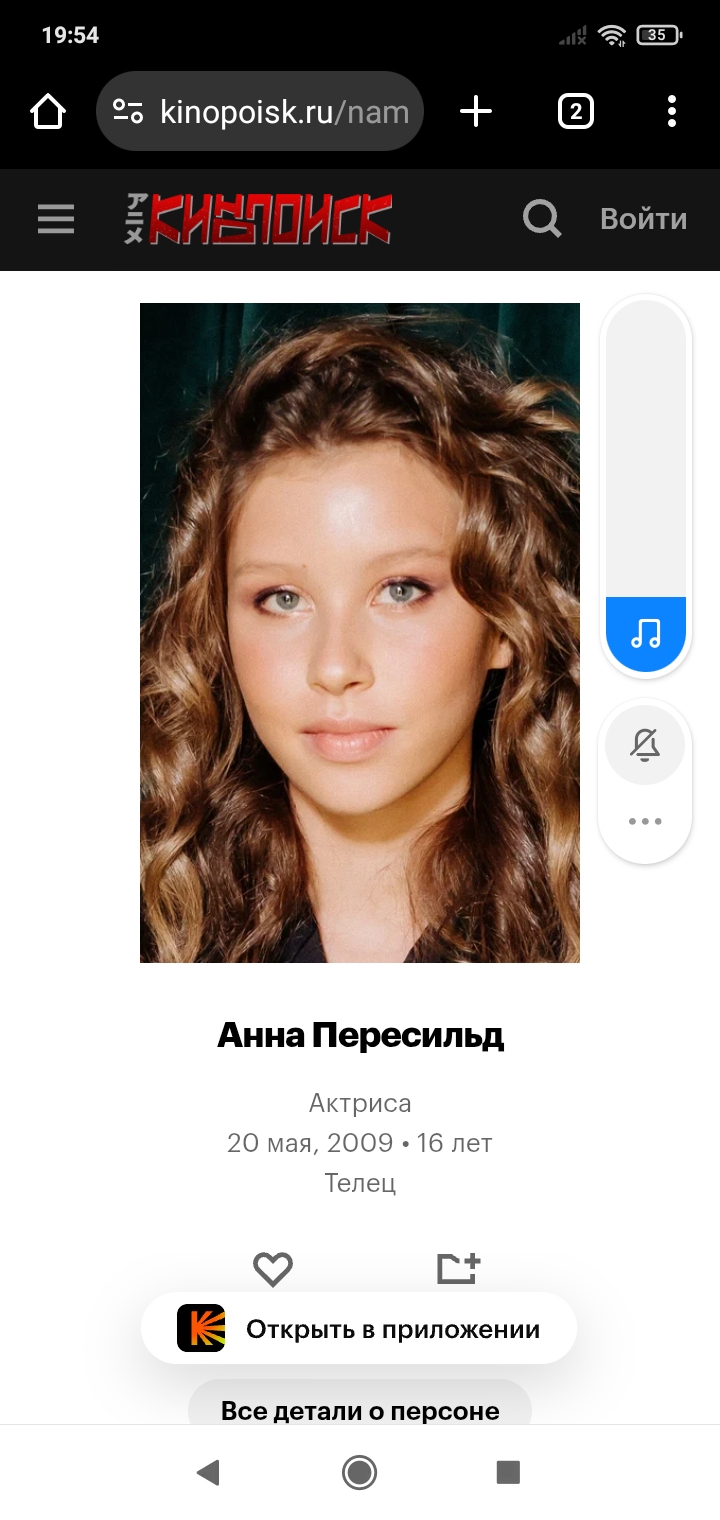720x1520 pixels.
Task: Open the actress portrait photo
Action: pyautogui.click(x=360, y=633)
